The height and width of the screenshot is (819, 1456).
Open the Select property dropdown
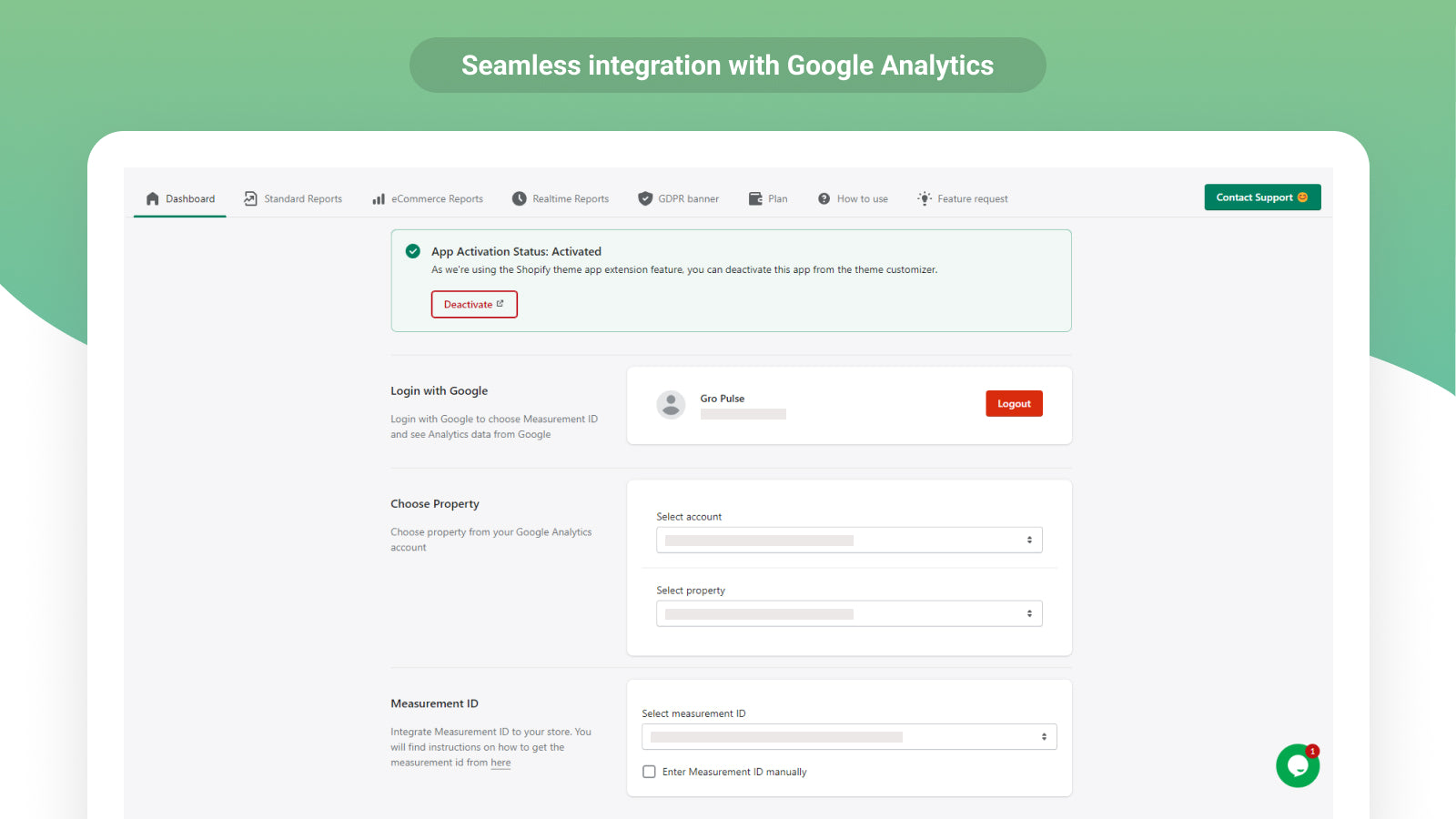(849, 614)
